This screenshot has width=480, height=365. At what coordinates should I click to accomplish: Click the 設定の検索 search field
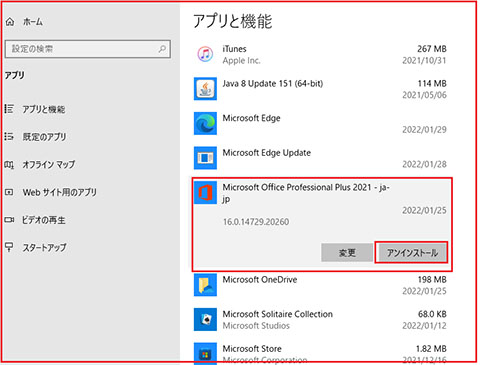(x=88, y=49)
